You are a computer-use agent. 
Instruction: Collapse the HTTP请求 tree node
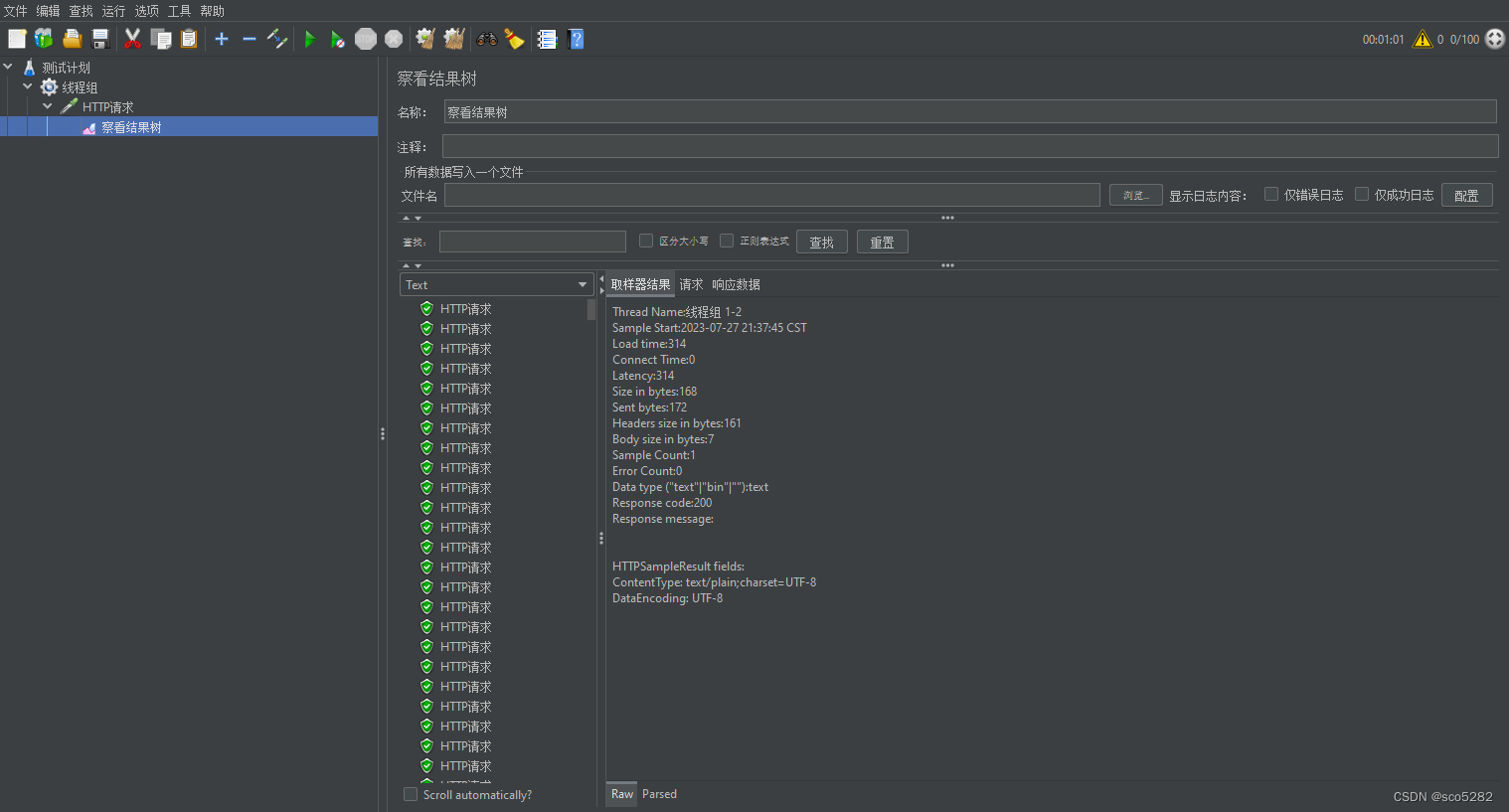[48, 106]
